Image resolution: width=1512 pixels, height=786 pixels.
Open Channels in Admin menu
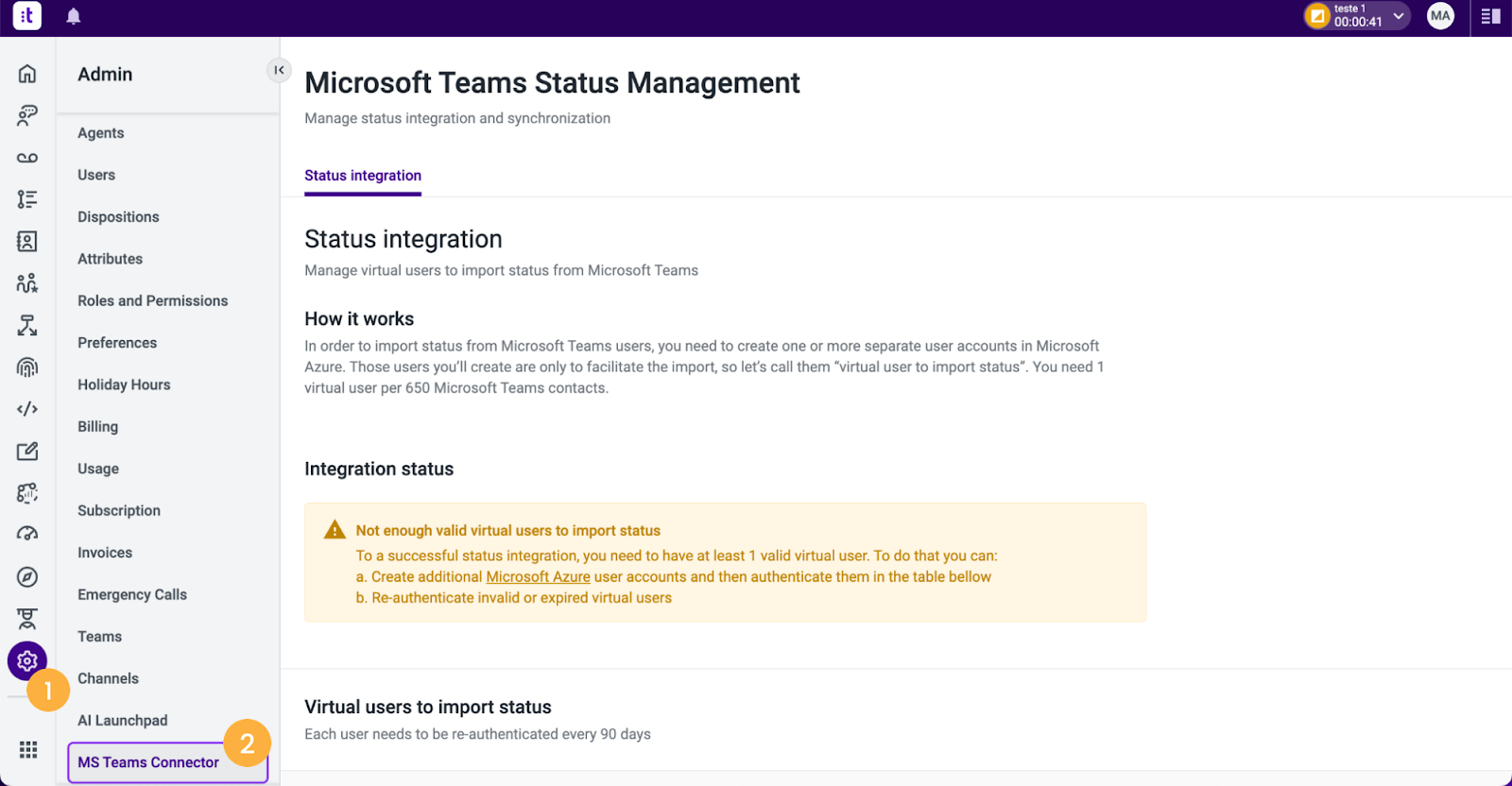click(108, 678)
